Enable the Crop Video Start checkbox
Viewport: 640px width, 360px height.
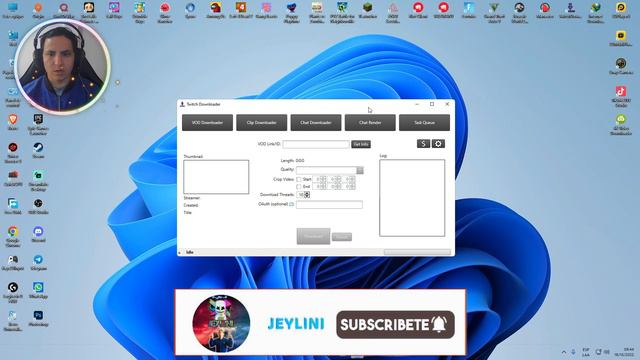(299, 179)
